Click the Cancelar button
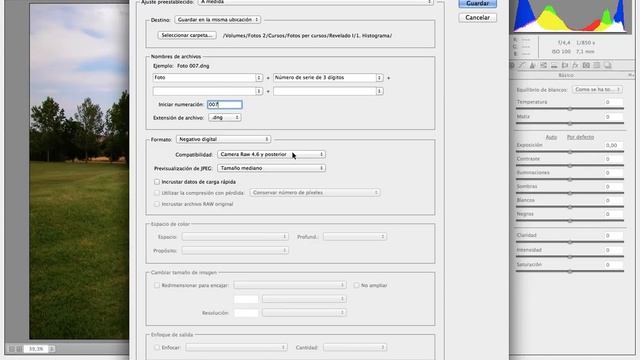Viewport: 640px width, 360px height. pyautogui.click(x=478, y=18)
